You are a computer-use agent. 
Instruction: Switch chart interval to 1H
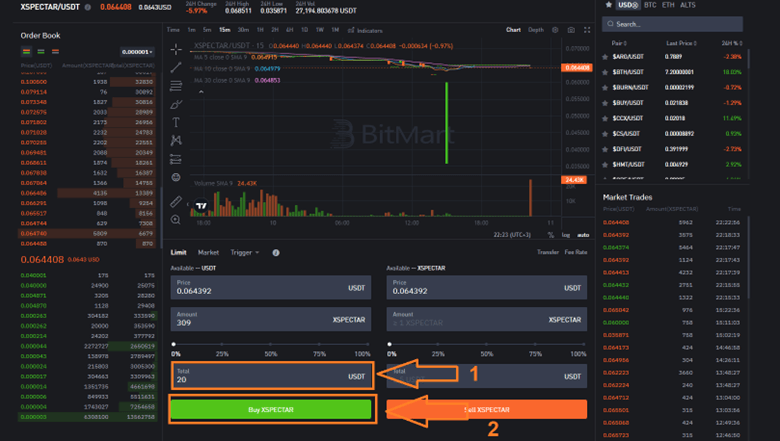coord(260,30)
